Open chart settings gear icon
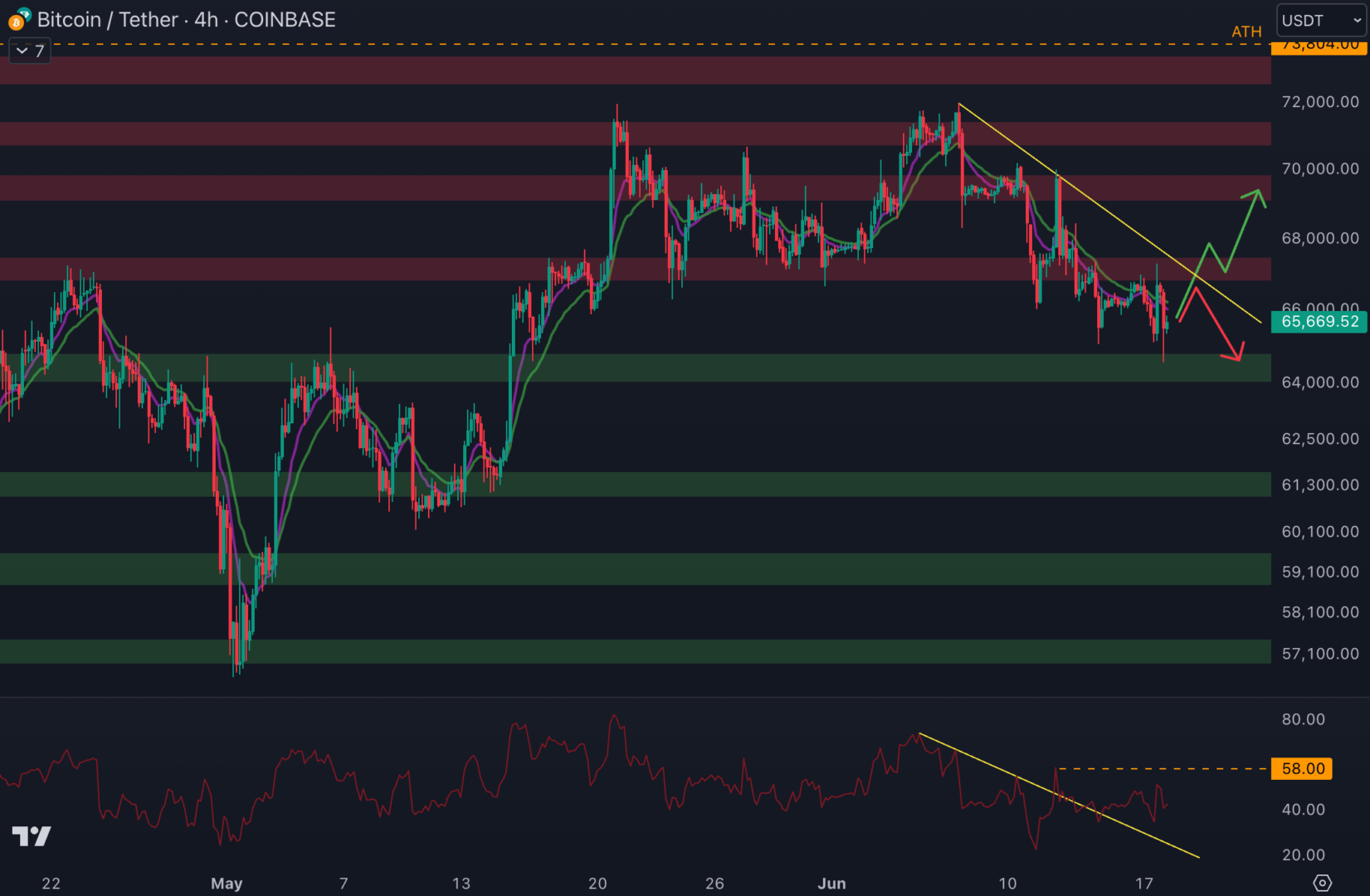The image size is (1370, 896). point(1323,883)
